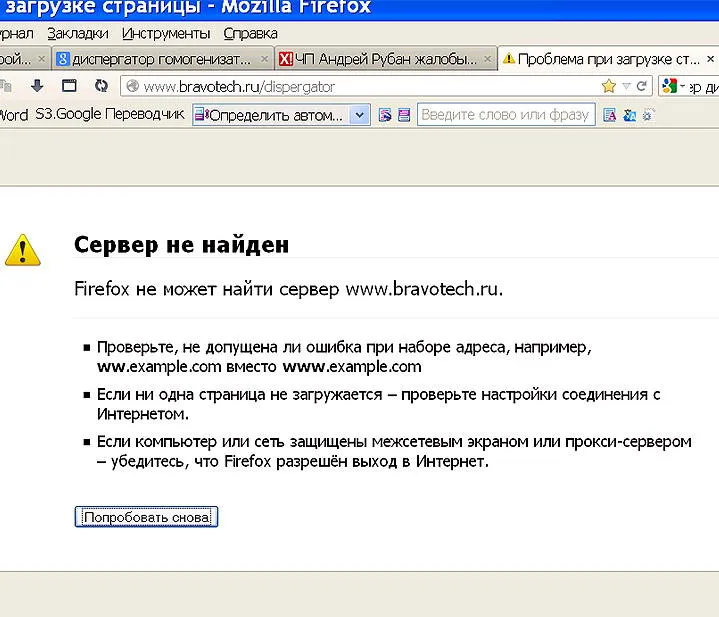Click the Попробовать снова button

pos(146,517)
